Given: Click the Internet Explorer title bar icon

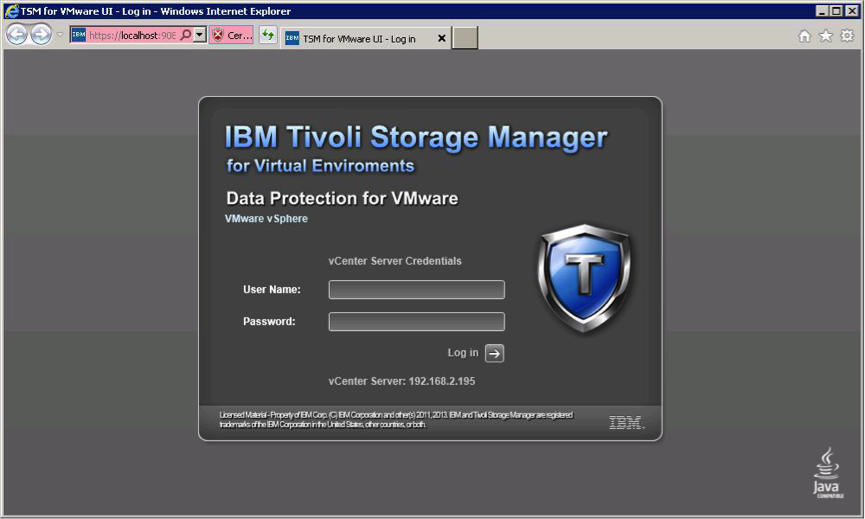Looking at the screenshot, I should (x=11, y=11).
